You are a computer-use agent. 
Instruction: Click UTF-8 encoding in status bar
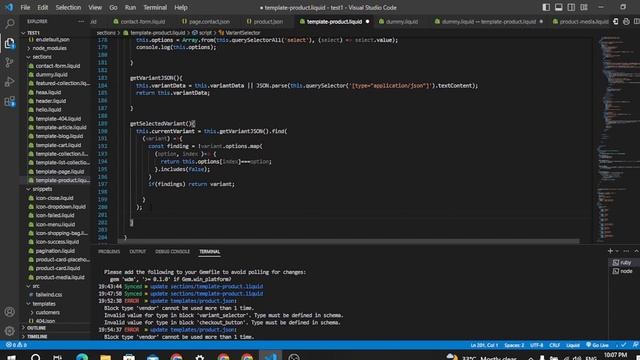(x=536, y=345)
